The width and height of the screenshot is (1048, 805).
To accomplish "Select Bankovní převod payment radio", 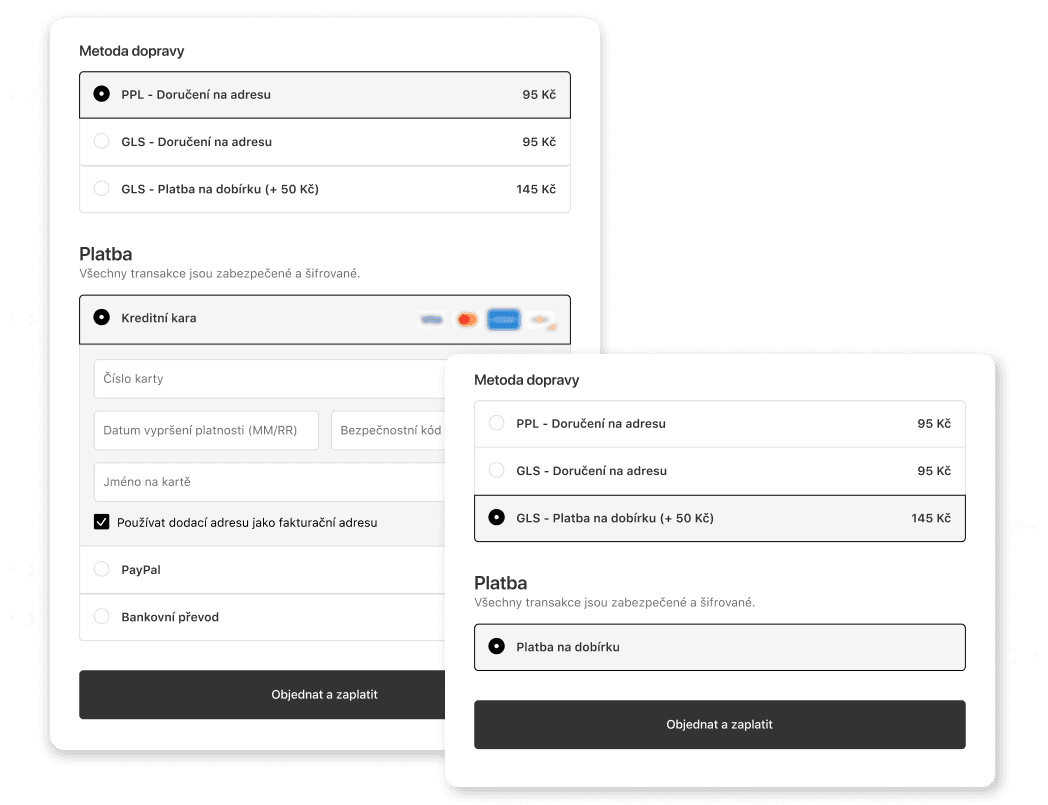I will 102,616.
